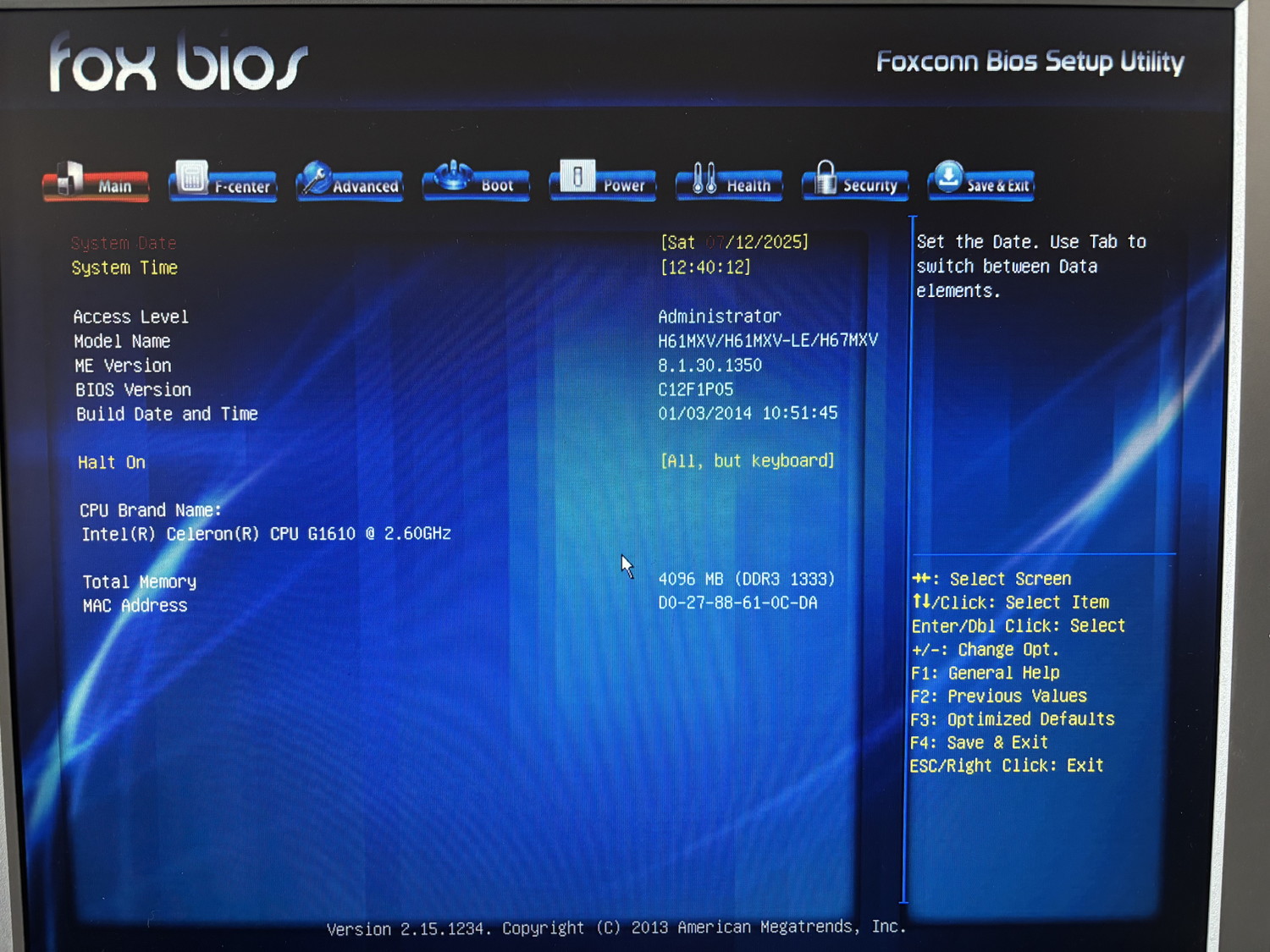Click the Select Screen key hint
This screenshot has width=1270, height=952.
click(x=992, y=579)
